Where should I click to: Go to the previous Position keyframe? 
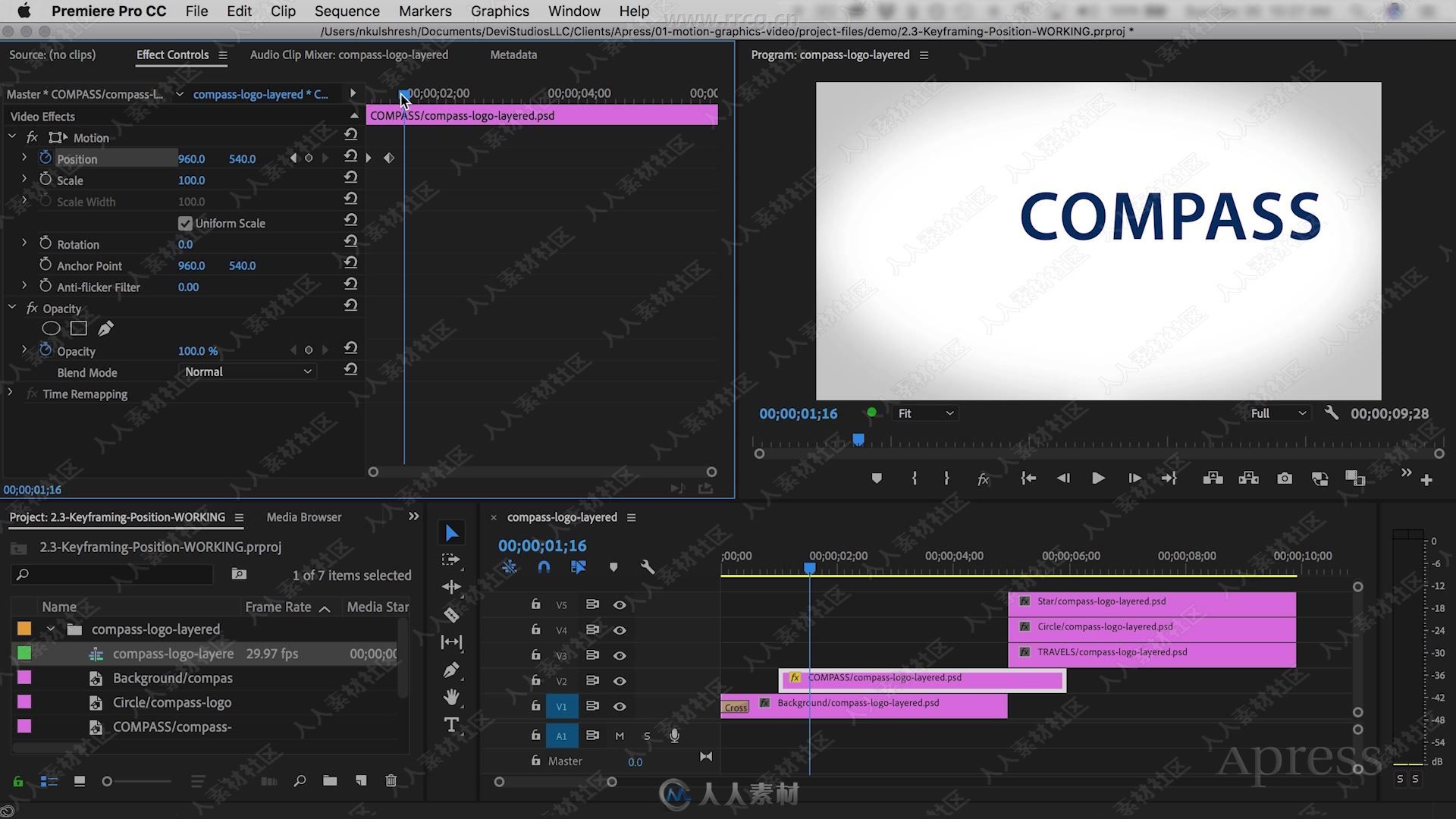tap(293, 158)
